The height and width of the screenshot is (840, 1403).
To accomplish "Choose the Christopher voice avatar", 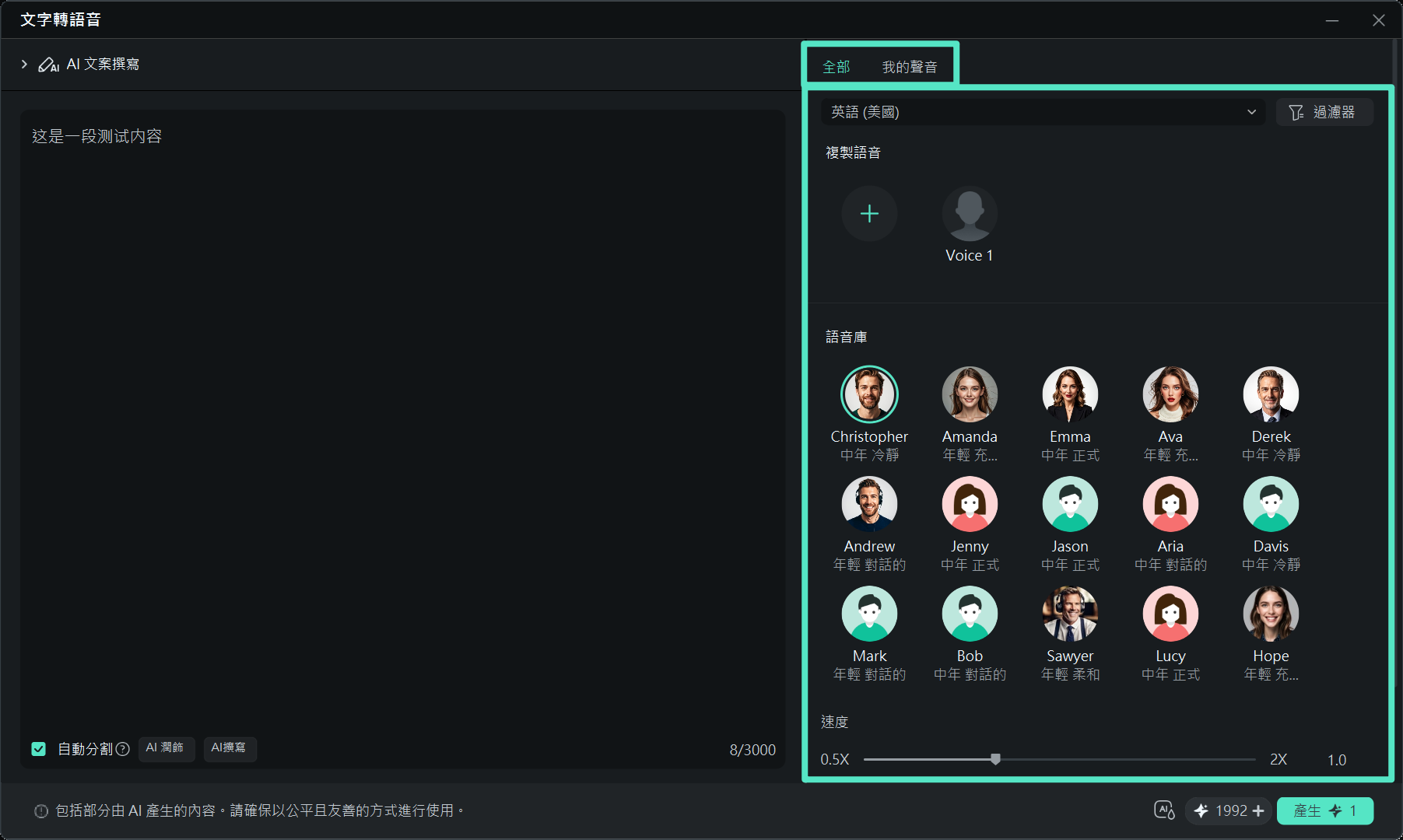I will [x=869, y=394].
